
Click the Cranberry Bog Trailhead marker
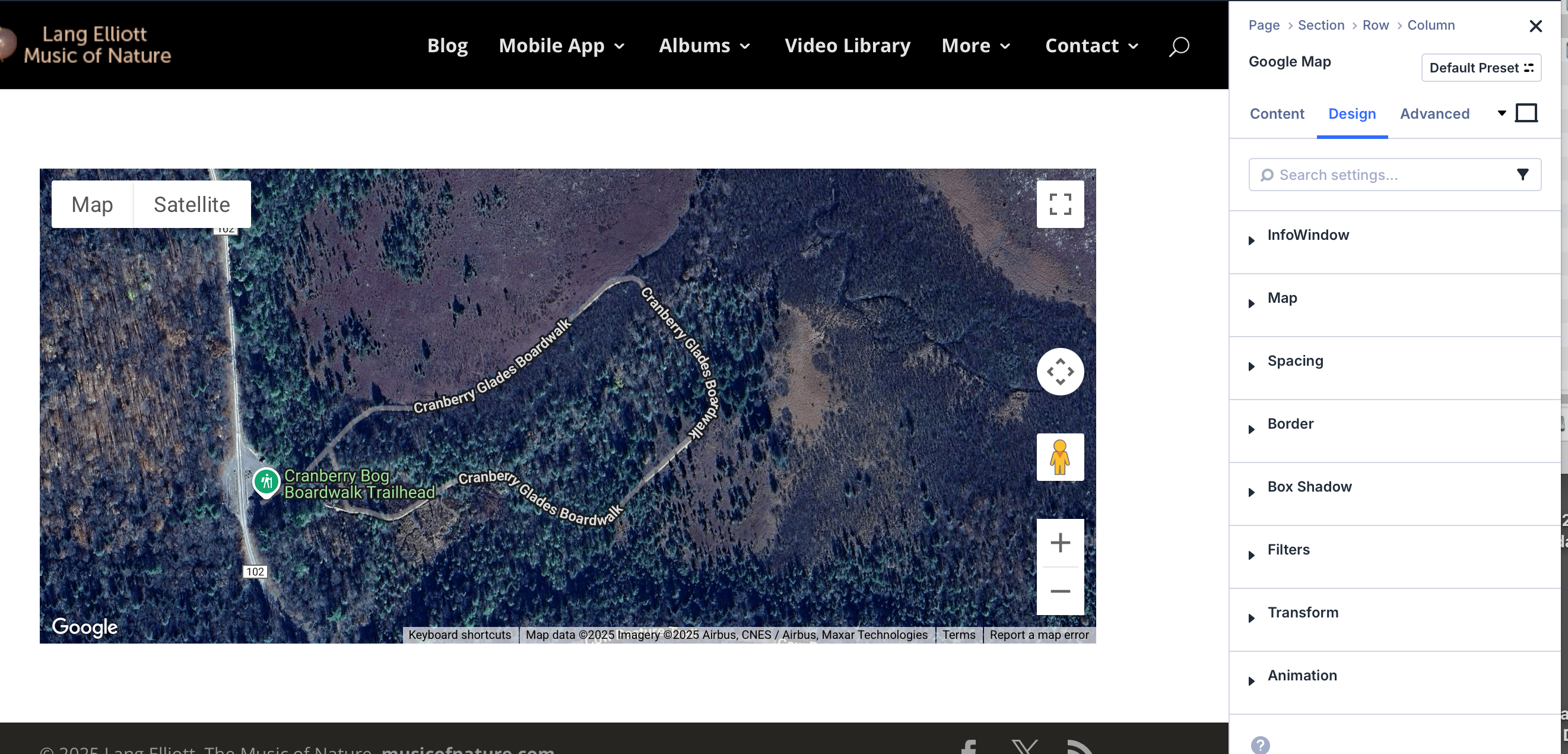tap(266, 482)
